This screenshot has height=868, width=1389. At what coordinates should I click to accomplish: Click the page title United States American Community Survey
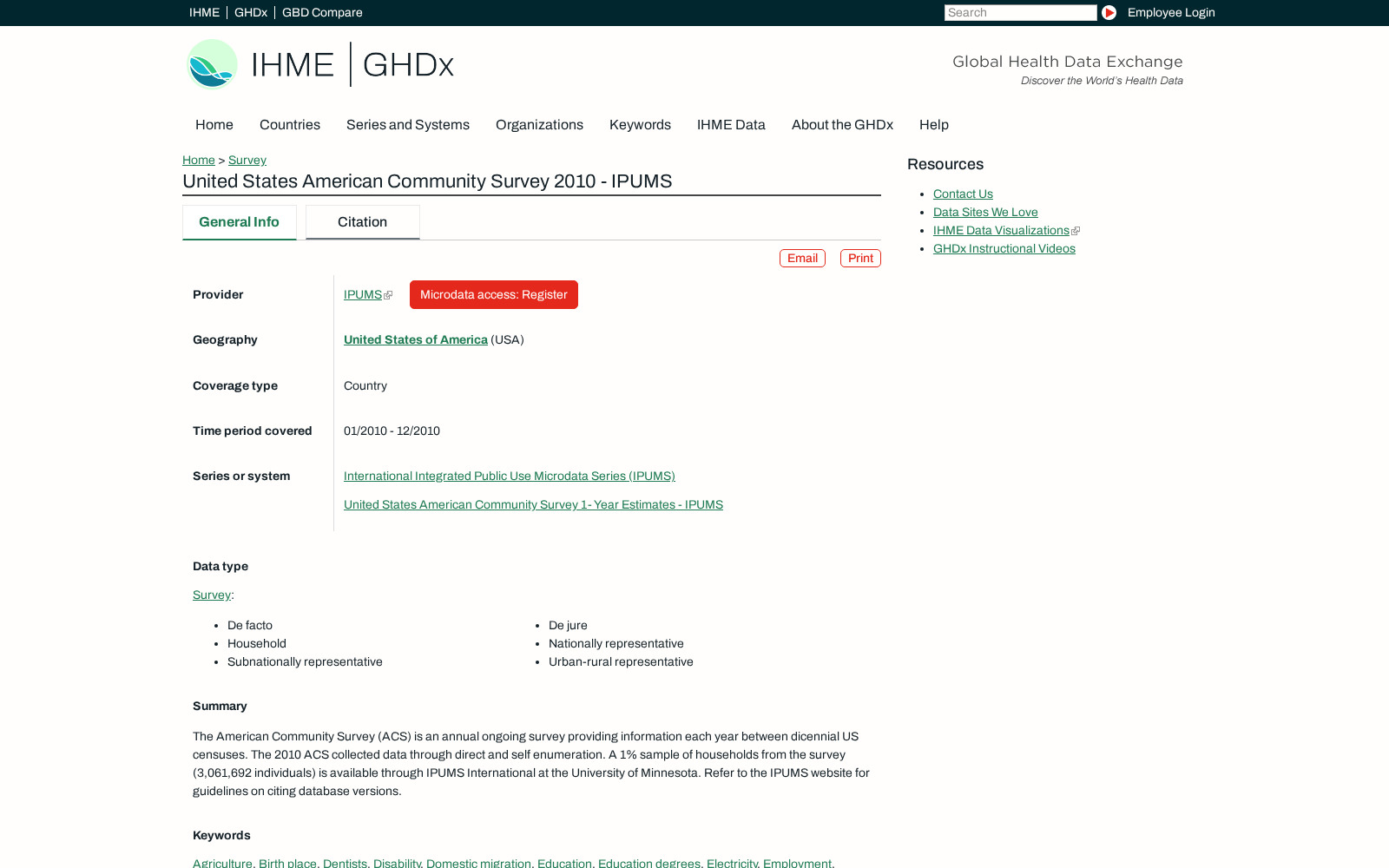point(427,181)
